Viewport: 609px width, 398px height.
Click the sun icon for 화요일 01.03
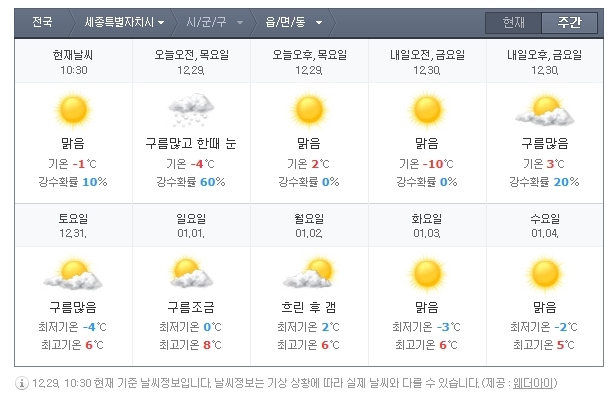(x=427, y=274)
